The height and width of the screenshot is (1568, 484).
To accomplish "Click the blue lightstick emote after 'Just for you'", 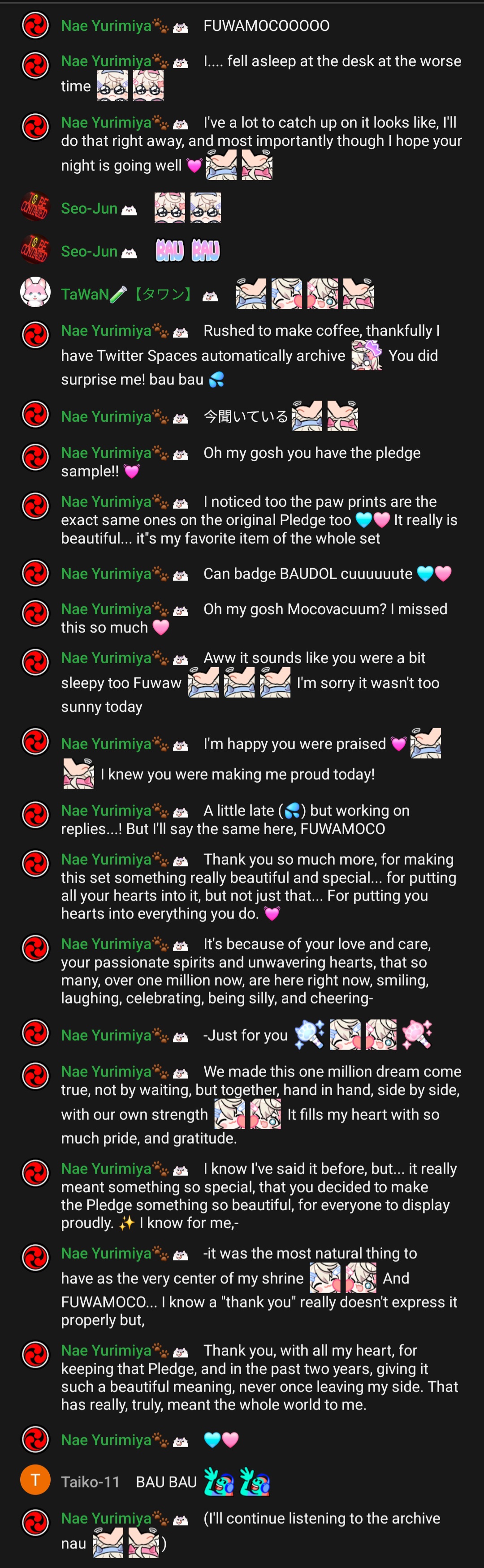I will pos(309,1035).
